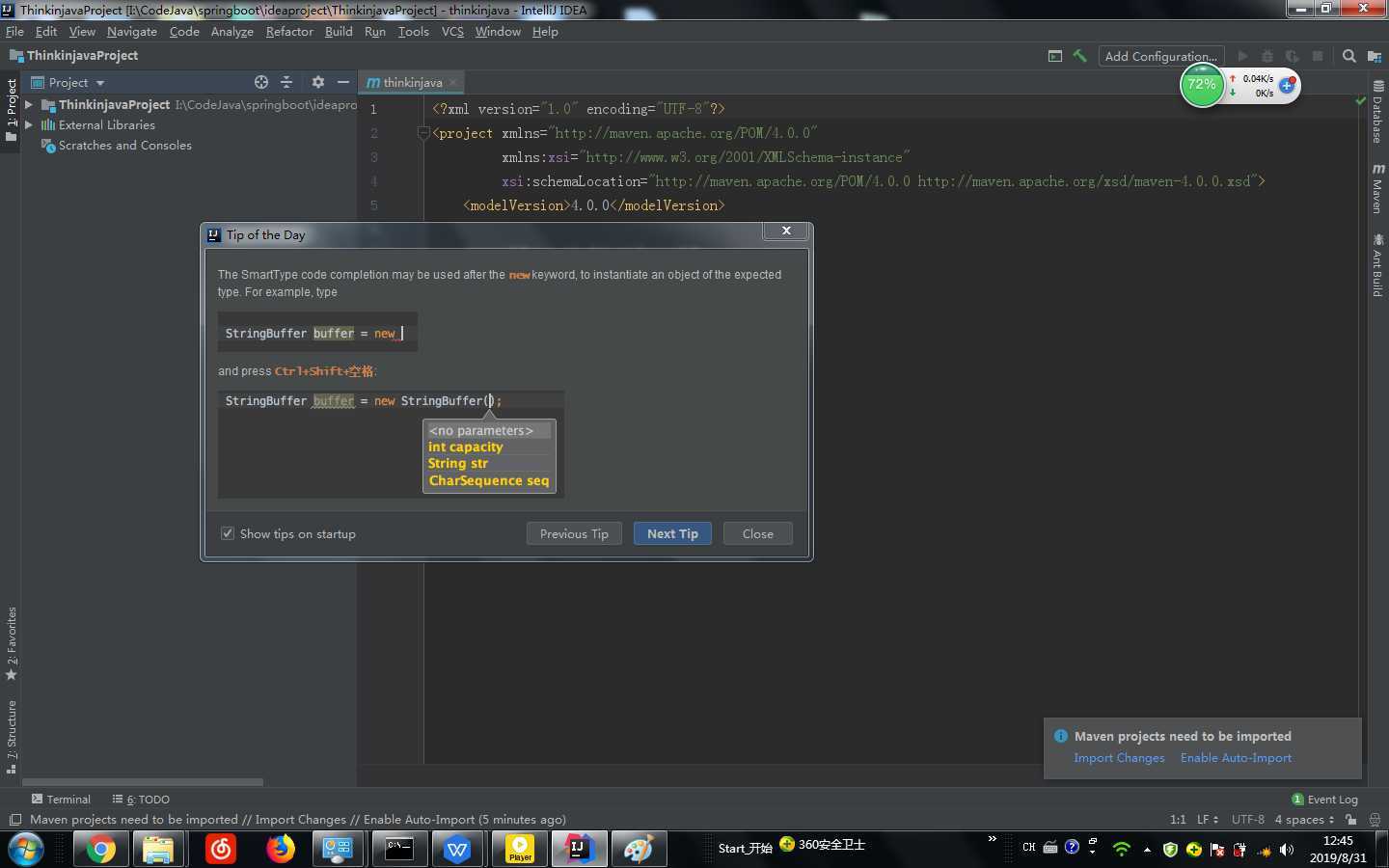The width and height of the screenshot is (1389, 868).
Task: Expand the External Libraries tree node
Action: (x=29, y=124)
